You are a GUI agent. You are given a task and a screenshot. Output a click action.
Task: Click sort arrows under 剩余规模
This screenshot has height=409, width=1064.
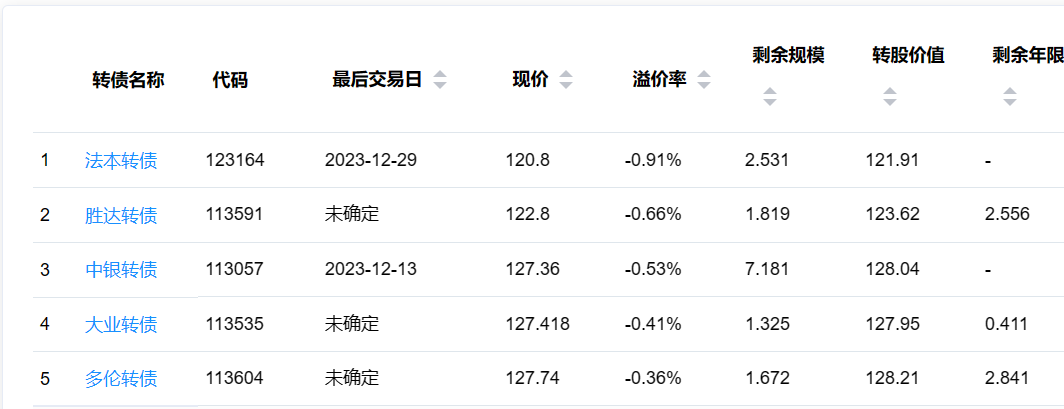point(769,97)
